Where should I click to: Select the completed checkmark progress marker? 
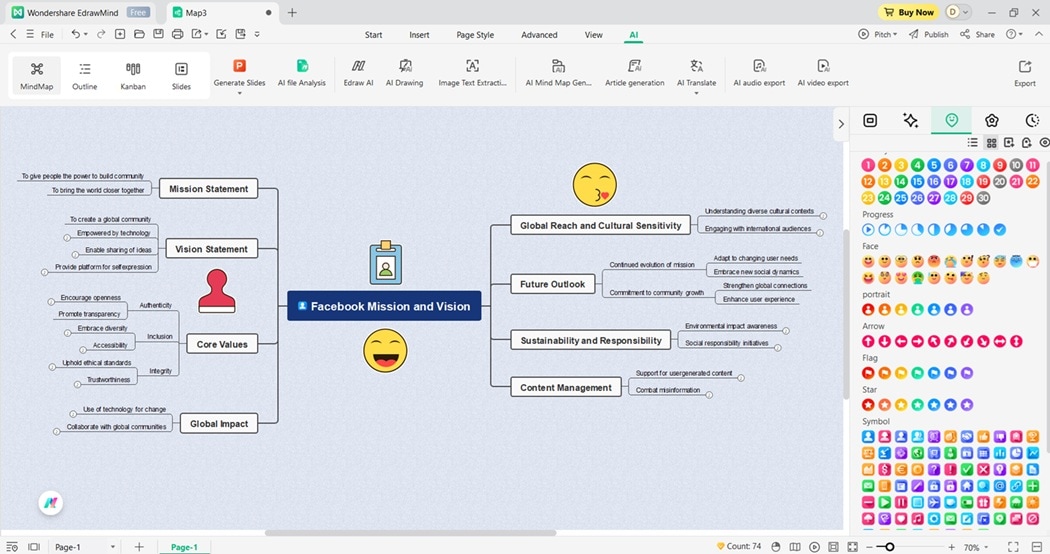999,230
